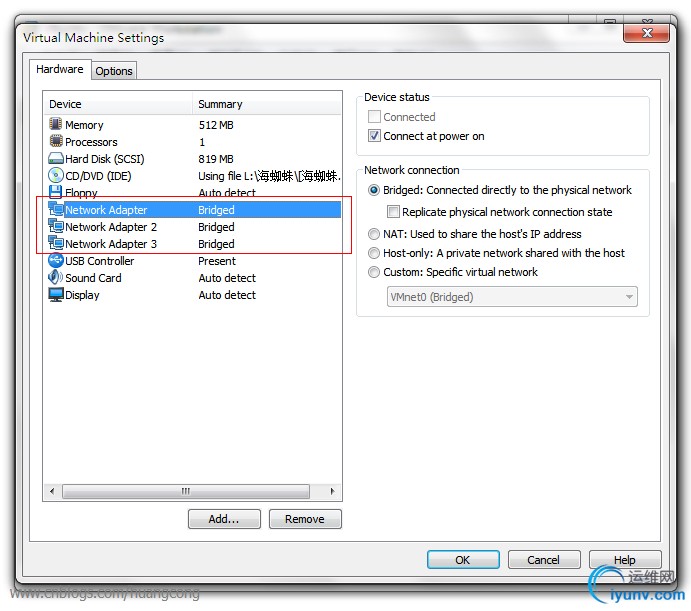Click the Sound Card speaker icon
Image resolution: width=691 pixels, height=611 pixels.
pos(56,277)
